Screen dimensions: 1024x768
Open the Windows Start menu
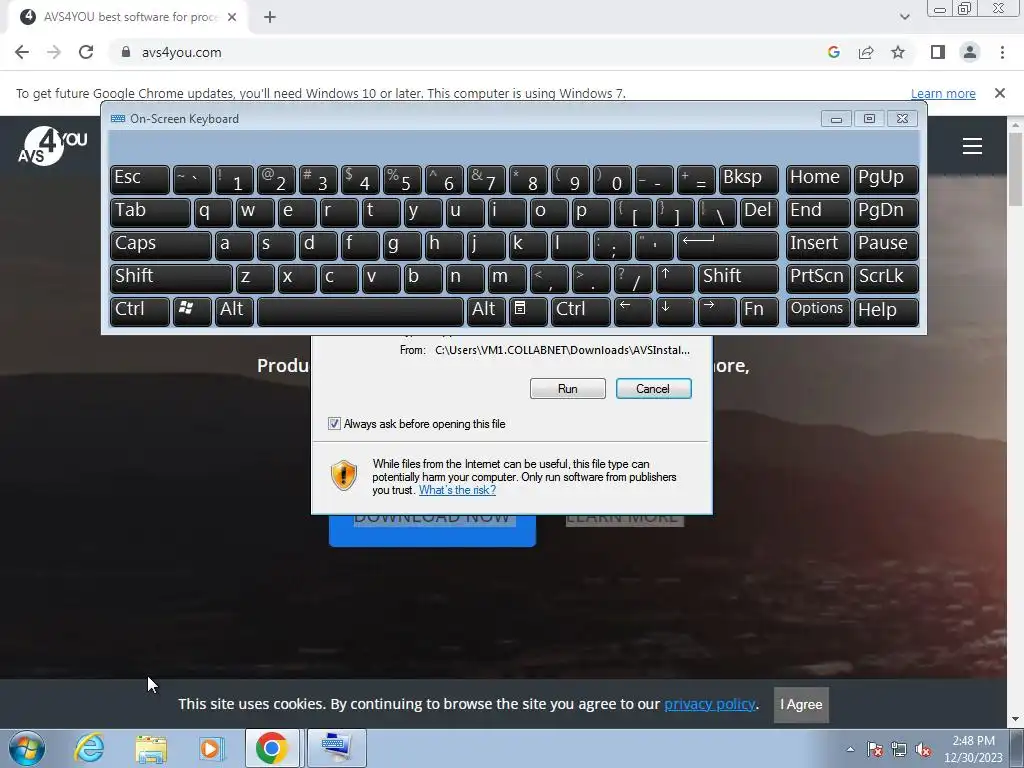tap(27, 748)
